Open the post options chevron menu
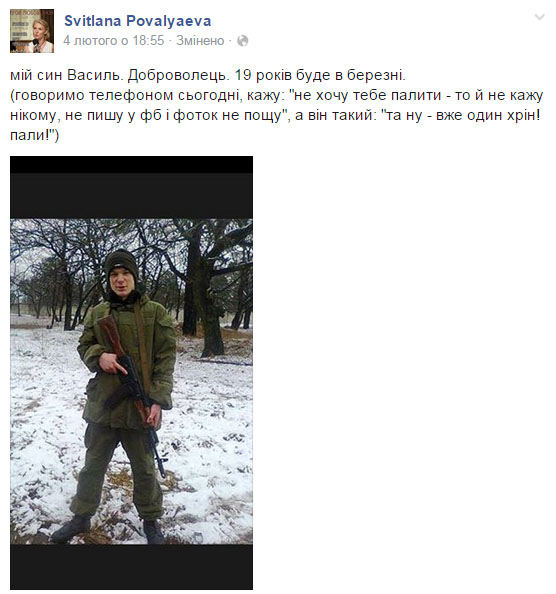556x594 pixels. pos(539,17)
